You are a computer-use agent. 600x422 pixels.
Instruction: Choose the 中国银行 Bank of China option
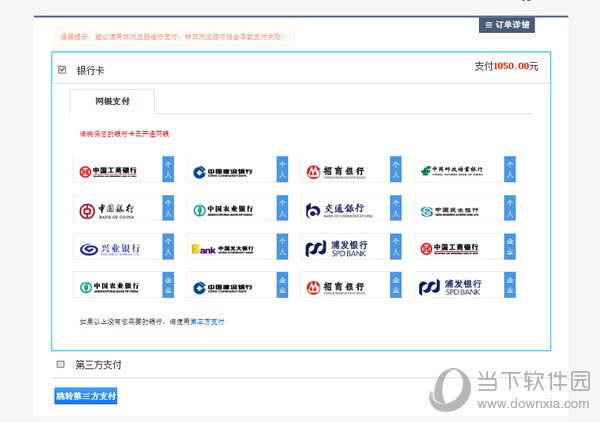pos(123,208)
